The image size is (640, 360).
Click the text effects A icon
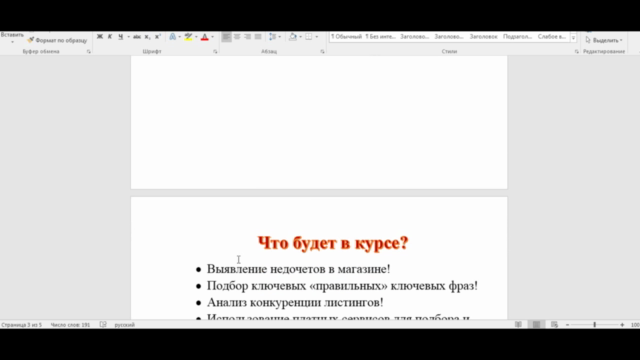[x=173, y=37]
